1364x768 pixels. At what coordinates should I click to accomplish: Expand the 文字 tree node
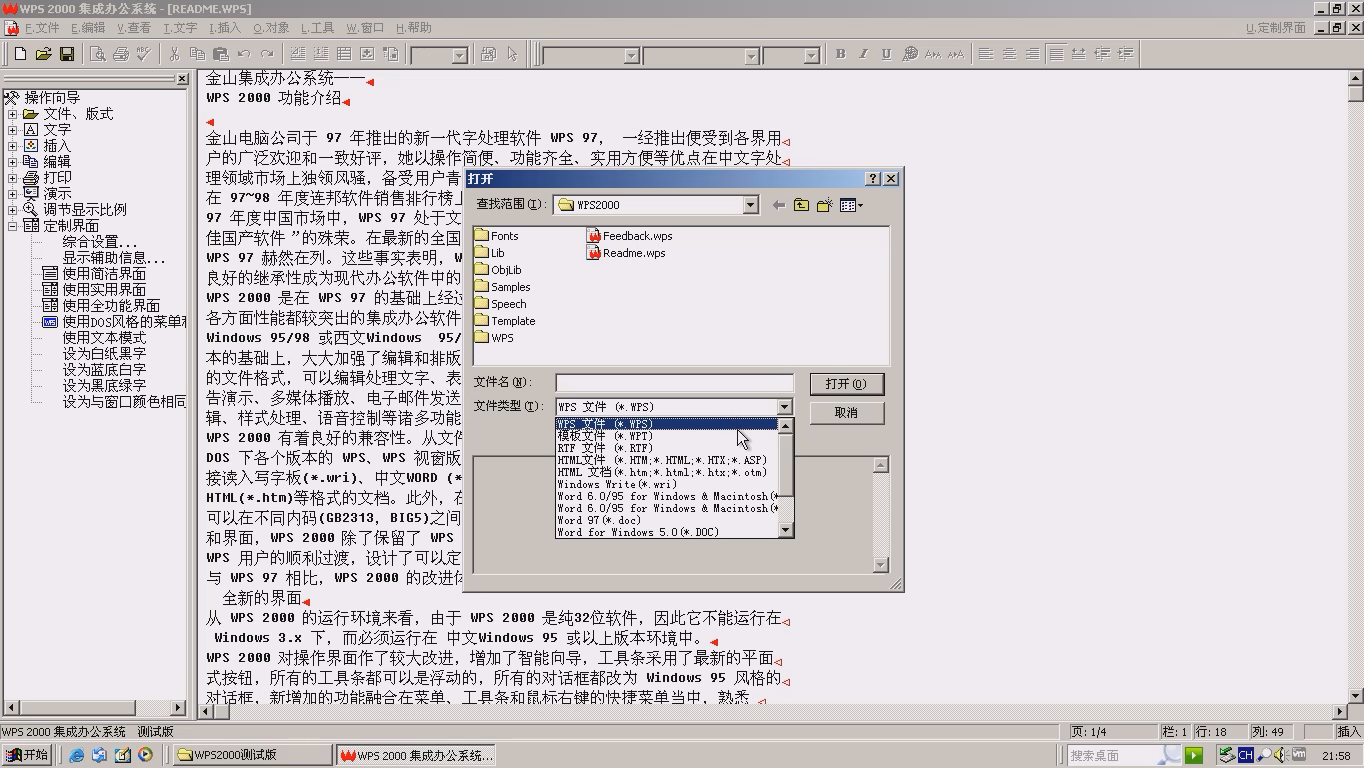click(x=13, y=130)
